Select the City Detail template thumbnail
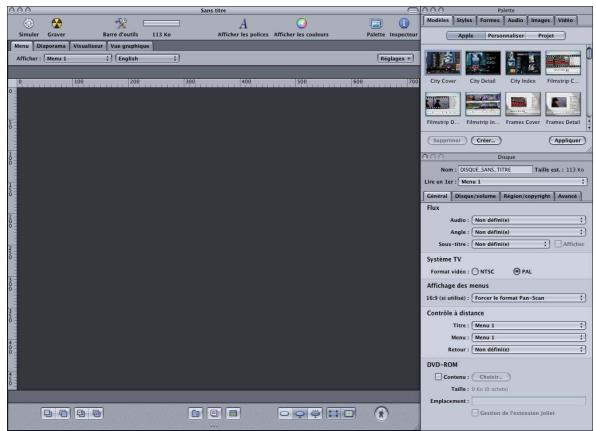The image size is (596, 431). (483, 63)
